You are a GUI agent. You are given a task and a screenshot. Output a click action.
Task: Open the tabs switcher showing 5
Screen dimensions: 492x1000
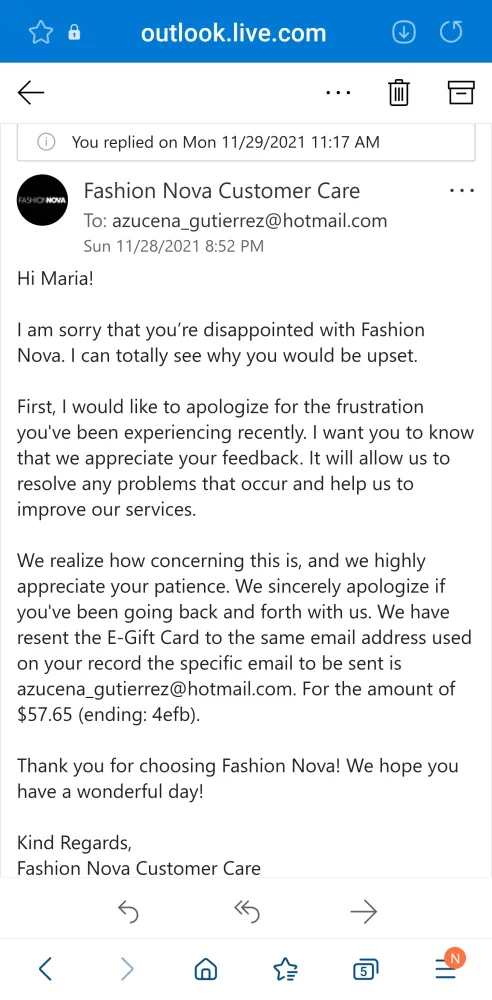(x=365, y=970)
